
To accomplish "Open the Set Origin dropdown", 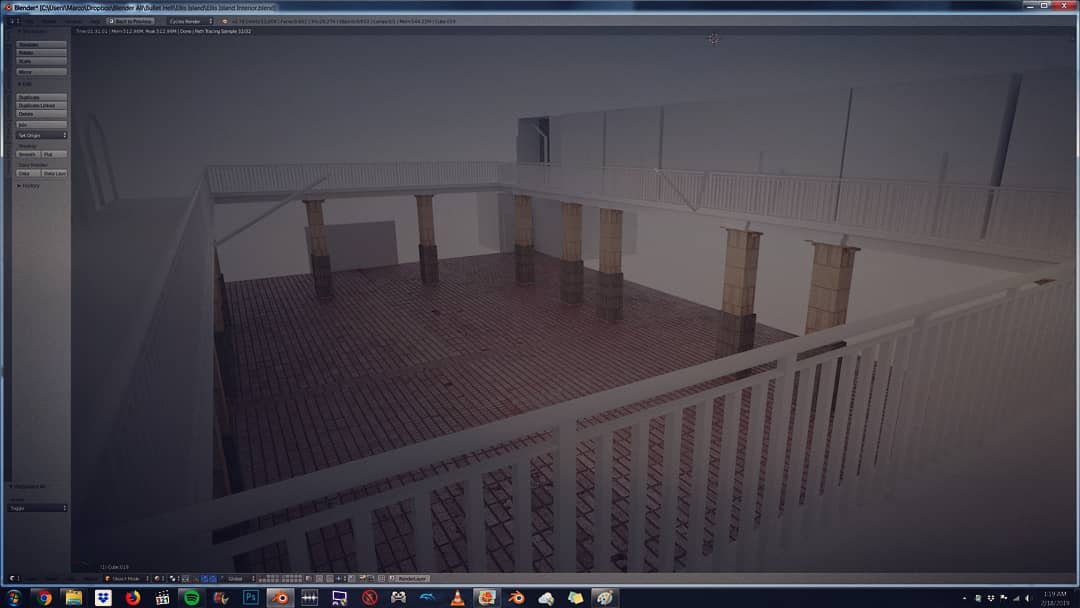I will tap(41, 135).
